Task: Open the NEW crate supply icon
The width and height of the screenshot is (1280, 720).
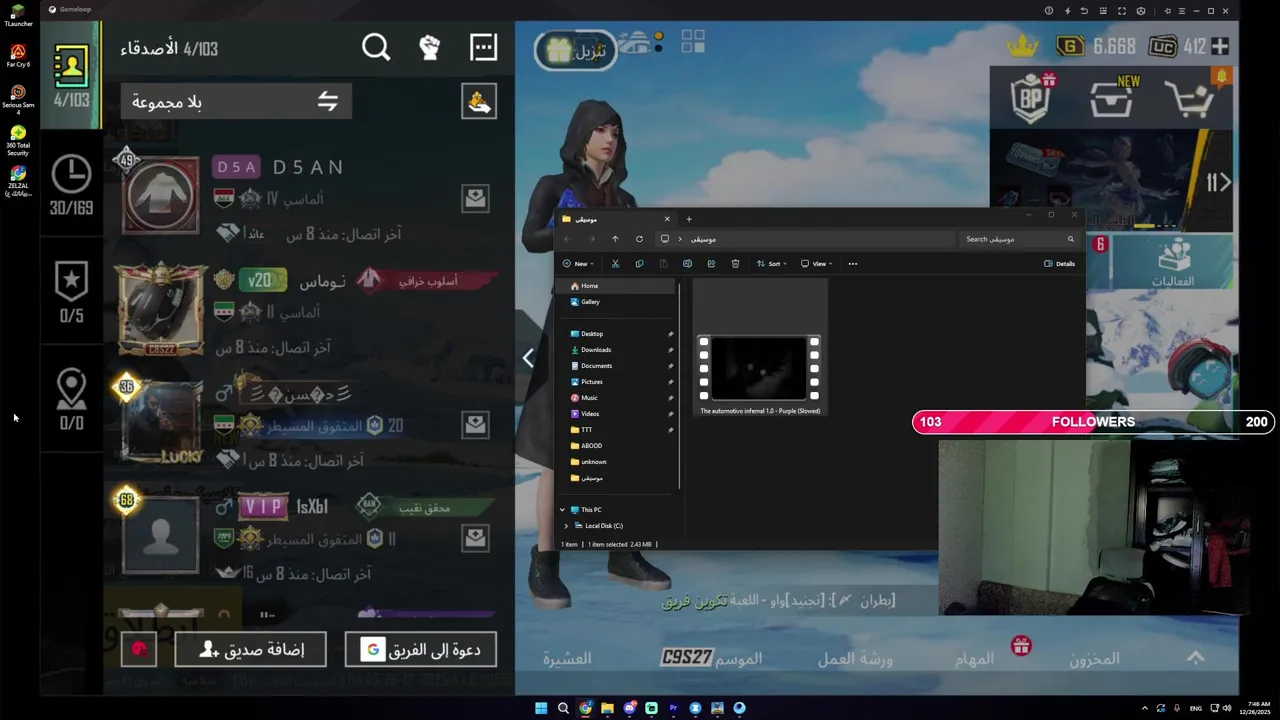Action: click(1112, 99)
